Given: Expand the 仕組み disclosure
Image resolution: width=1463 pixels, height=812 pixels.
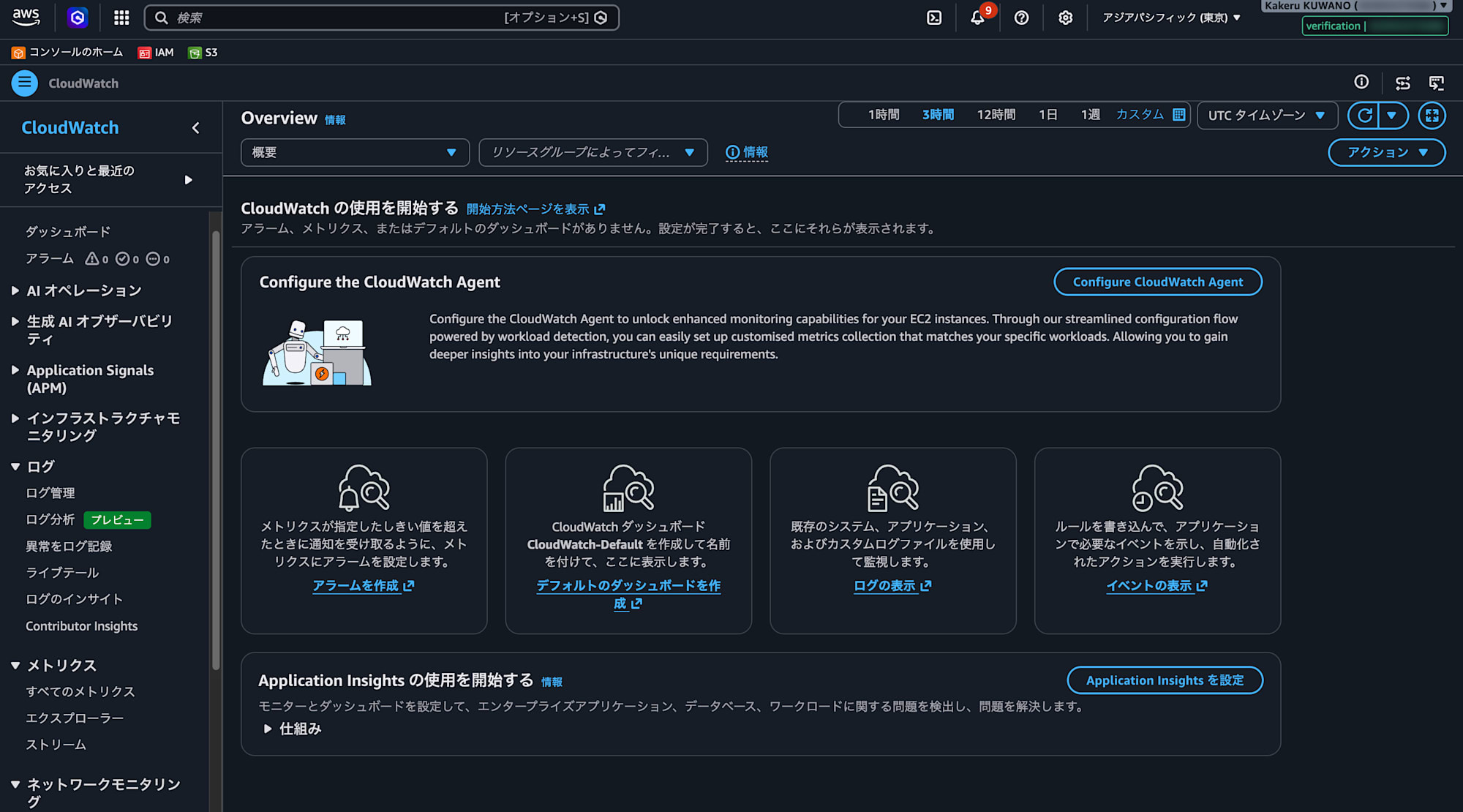Looking at the screenshot, I should pos(293,729).
